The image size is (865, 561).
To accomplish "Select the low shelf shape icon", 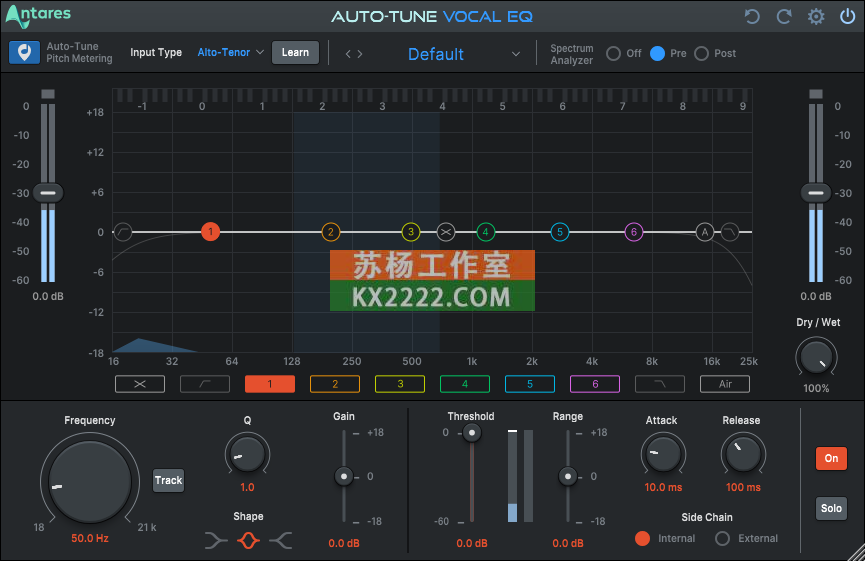I will [216, 541].
